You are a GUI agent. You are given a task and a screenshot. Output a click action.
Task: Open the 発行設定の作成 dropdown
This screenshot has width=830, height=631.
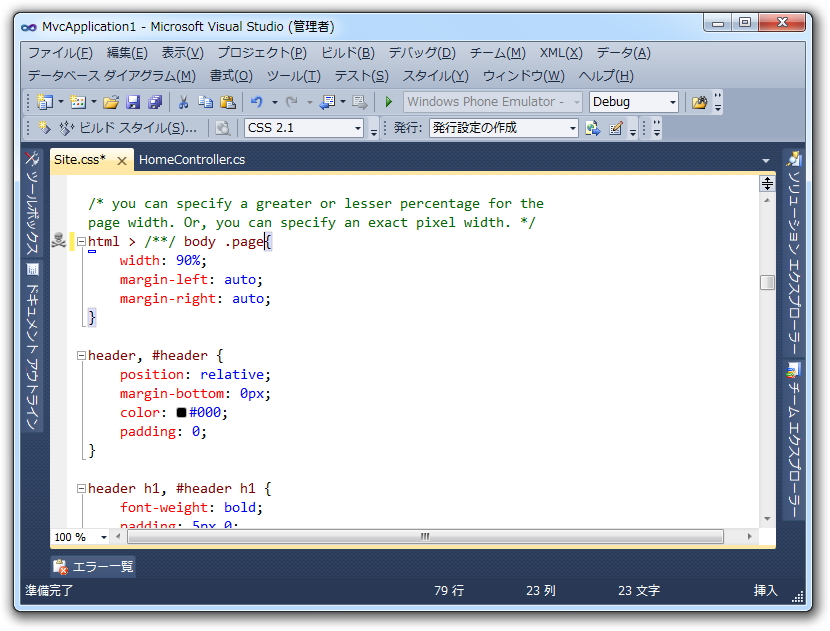coord(572,128)
